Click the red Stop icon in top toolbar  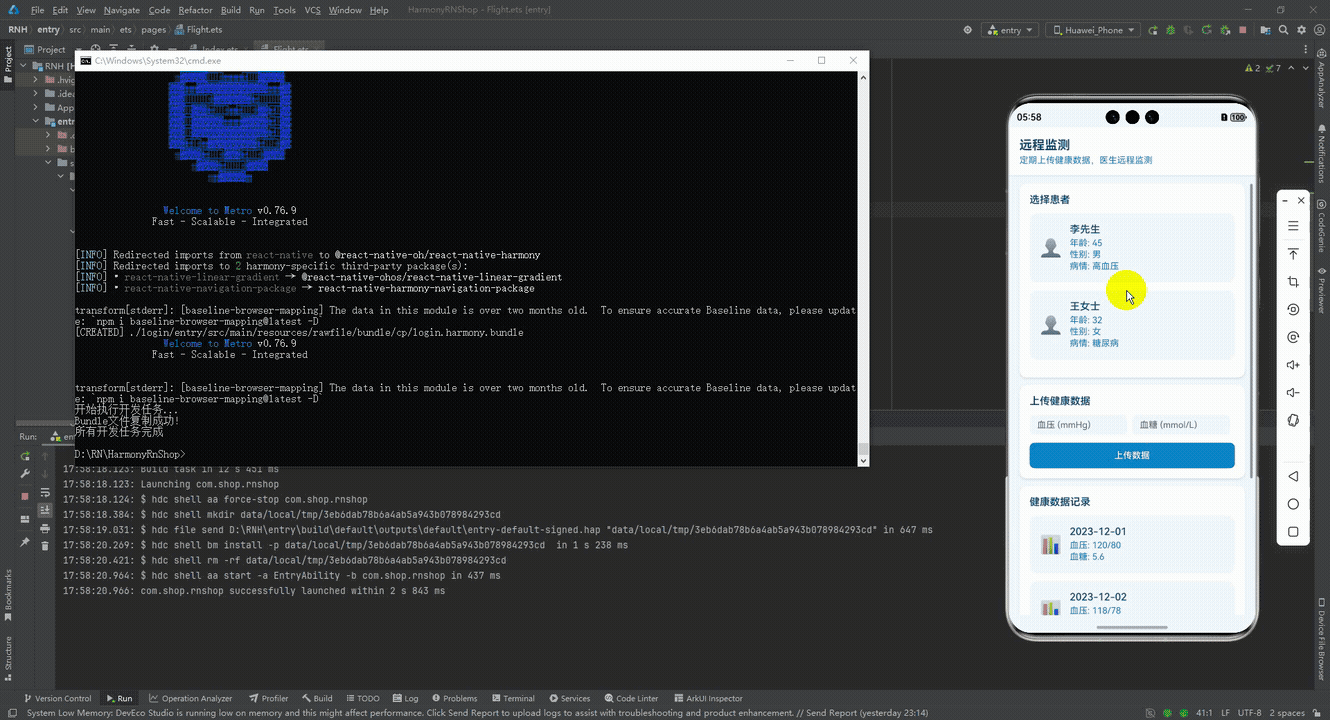(x=1242, y=30)
